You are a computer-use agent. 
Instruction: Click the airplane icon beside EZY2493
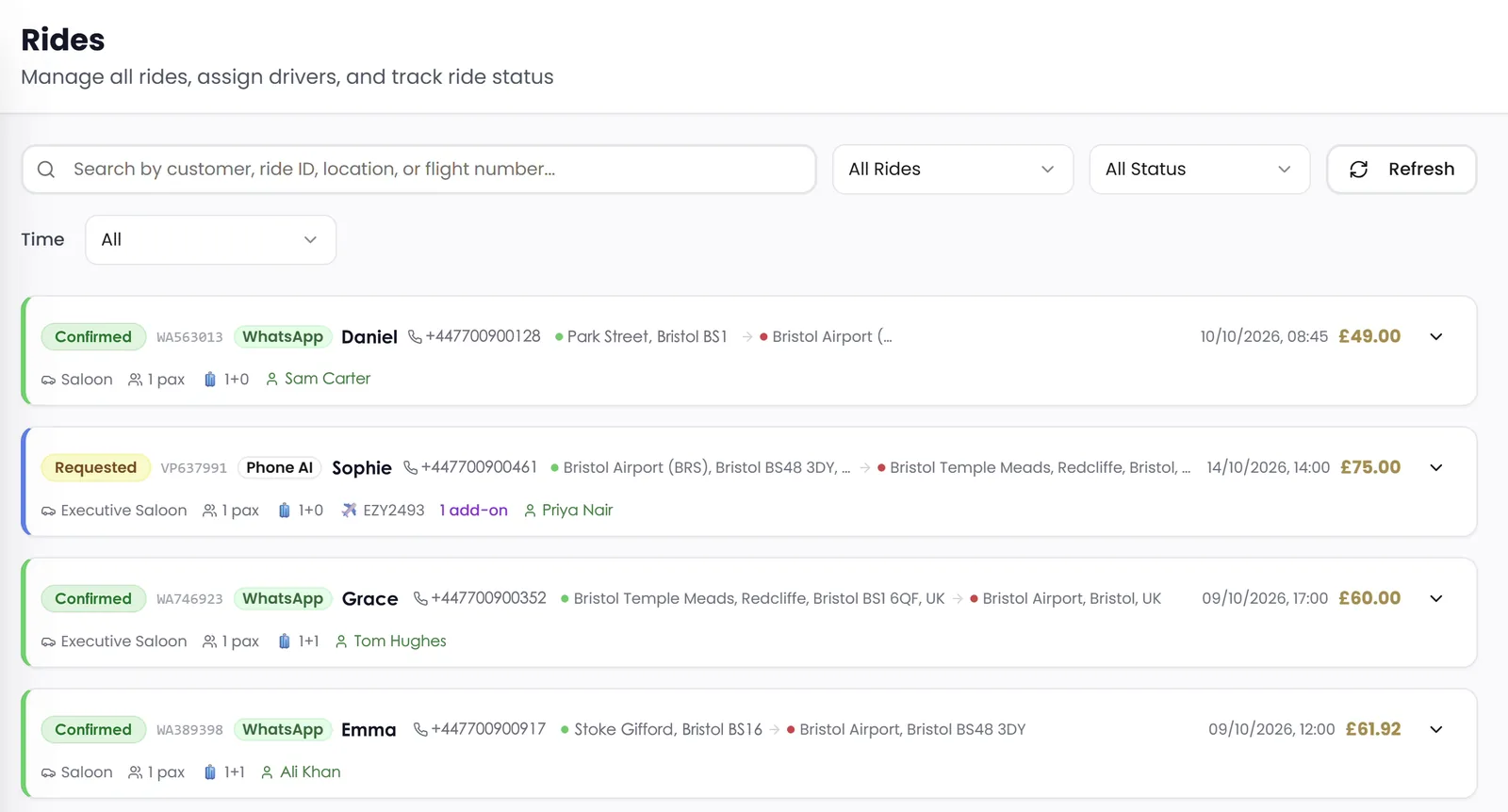349,511
